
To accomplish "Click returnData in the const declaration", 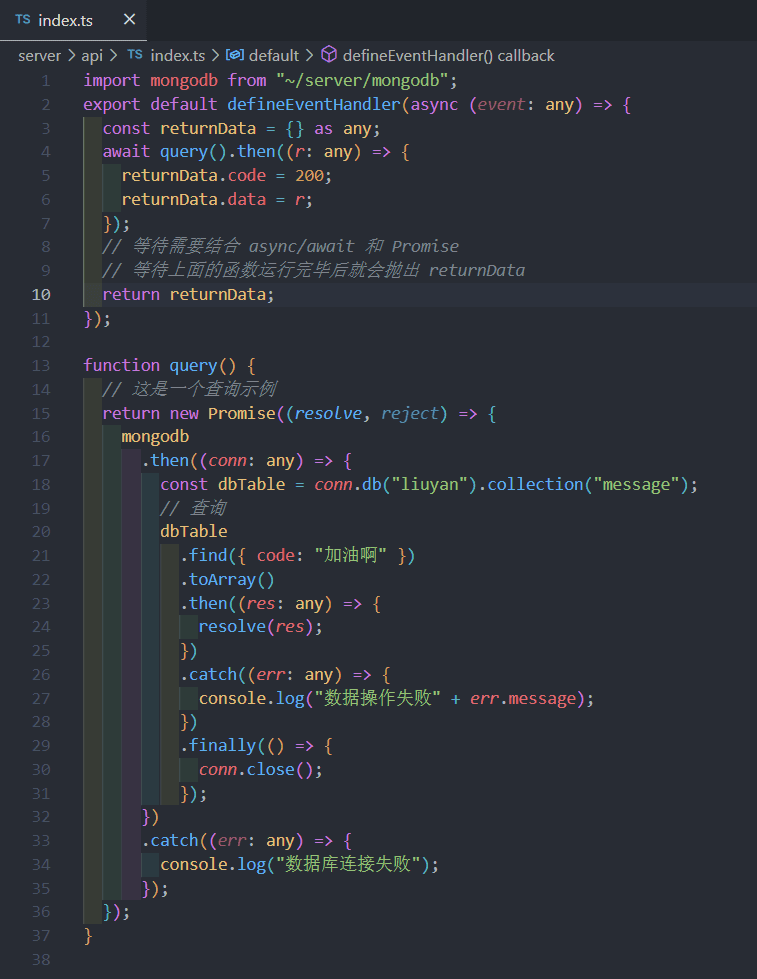I will [x=208, y=129].
